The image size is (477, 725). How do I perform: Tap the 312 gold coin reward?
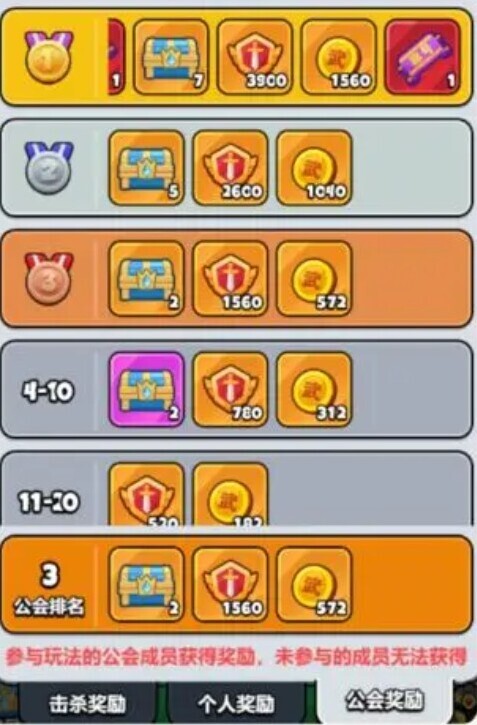tap(314, 389)
